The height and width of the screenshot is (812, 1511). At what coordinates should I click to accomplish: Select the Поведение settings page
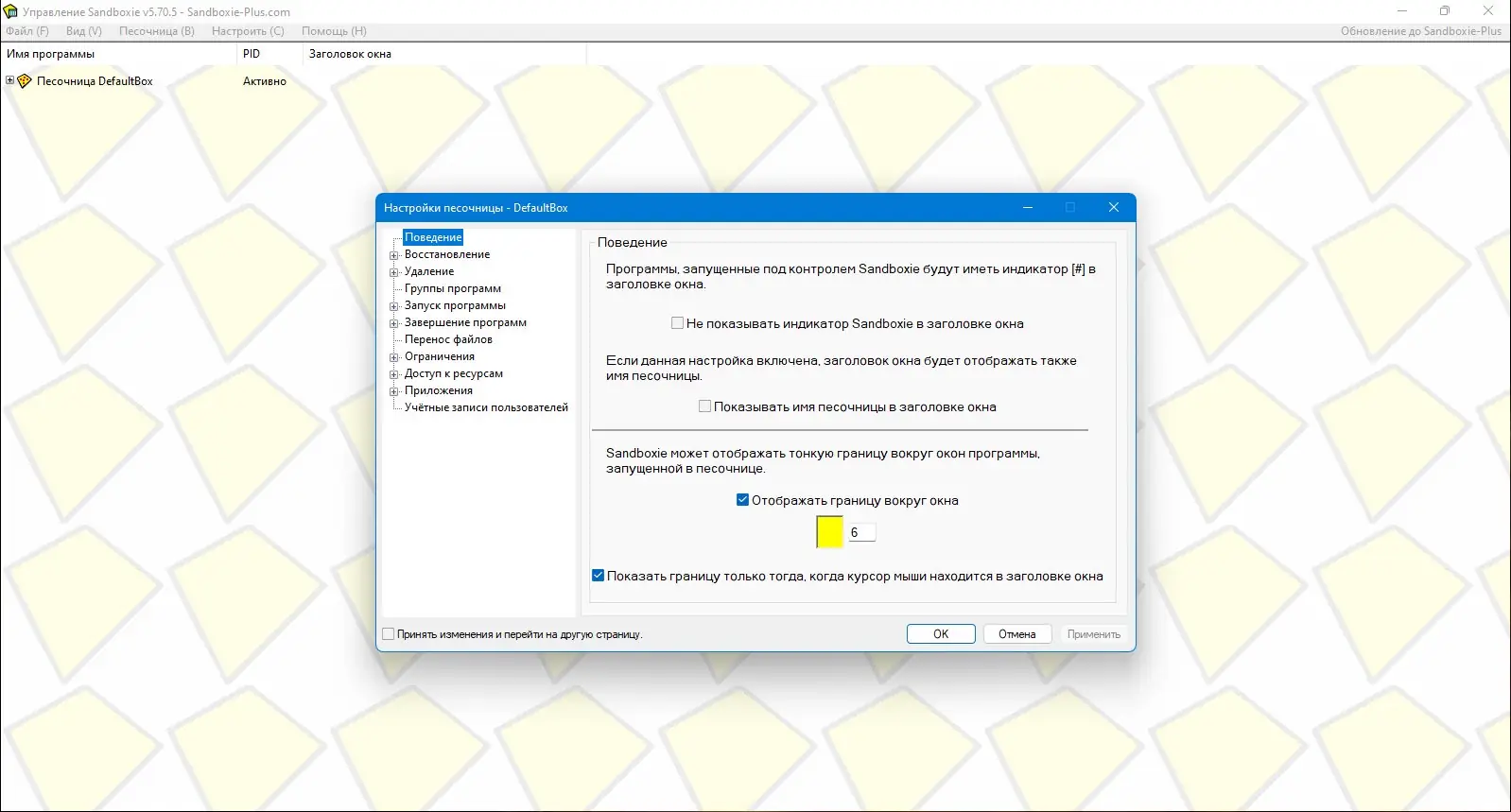(433, 237)
